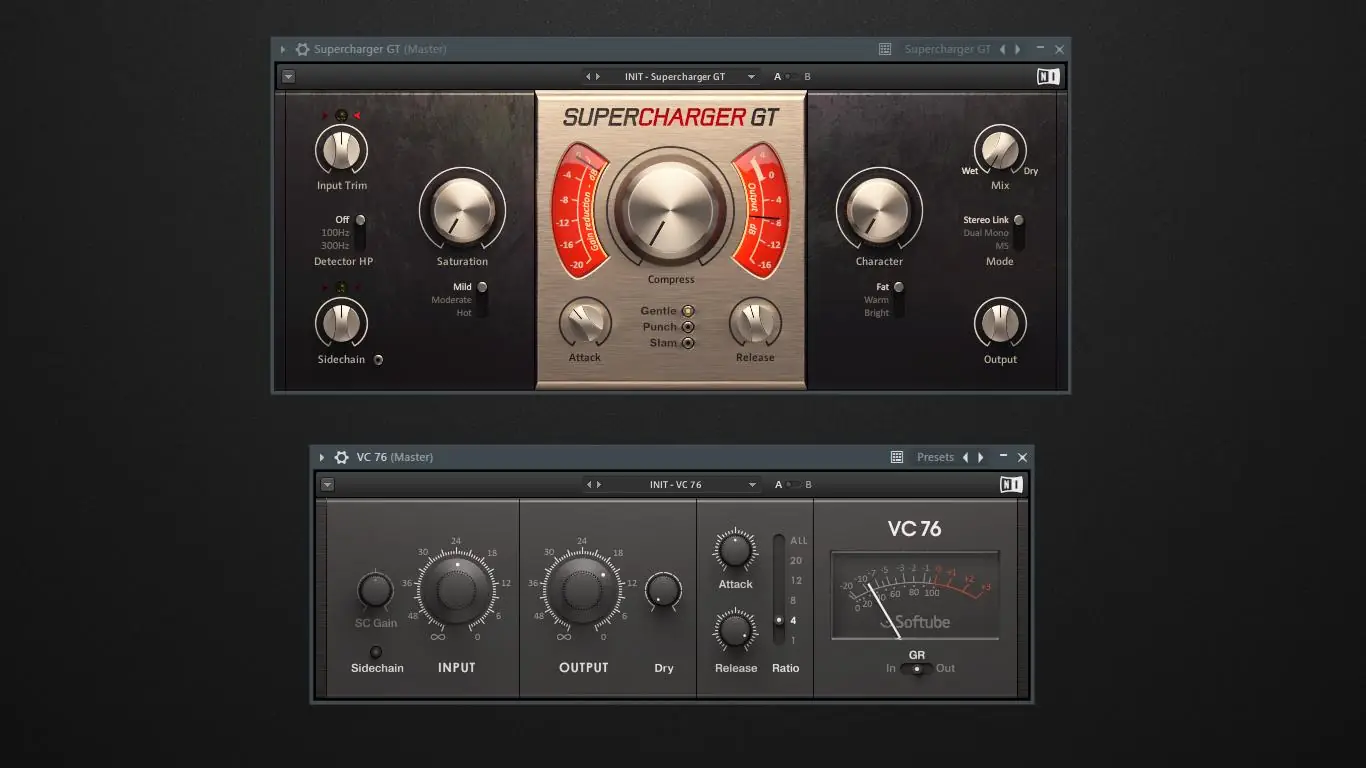The image size is (1366, 768).
Task: Click VC 76 Ratio slider handle at 4
Action: coord(779,621)
